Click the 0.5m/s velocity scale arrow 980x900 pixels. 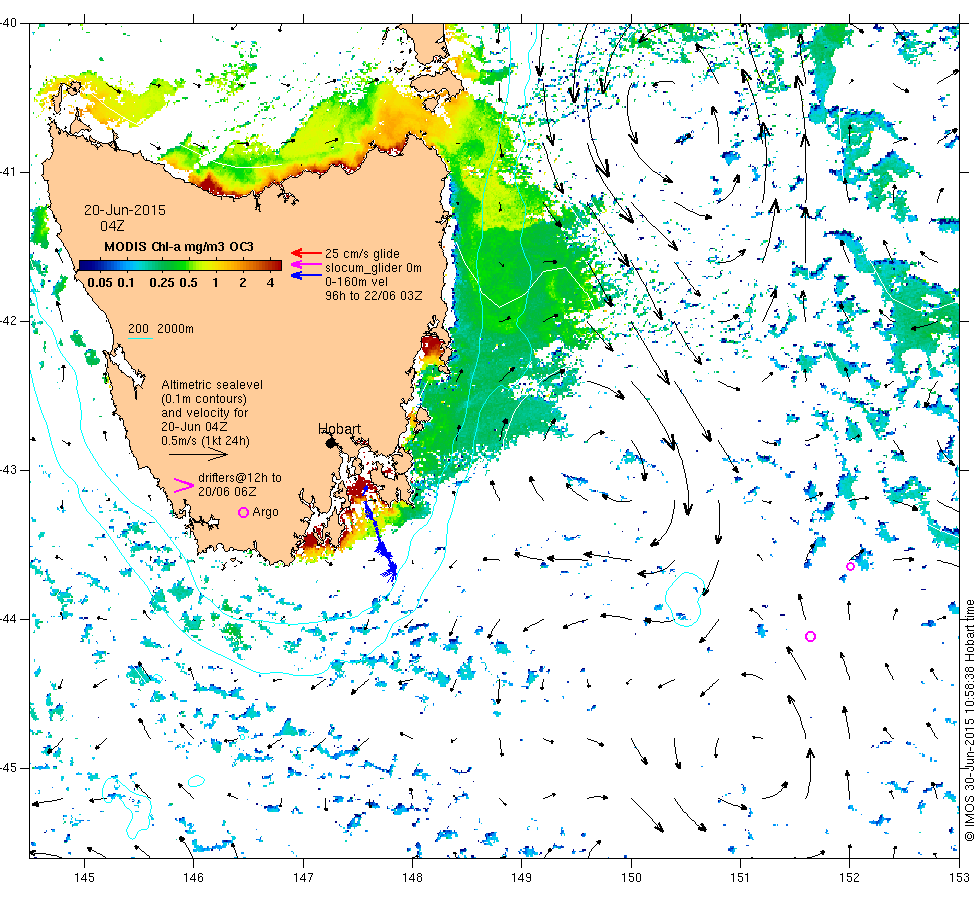click(x=198, y=455)
